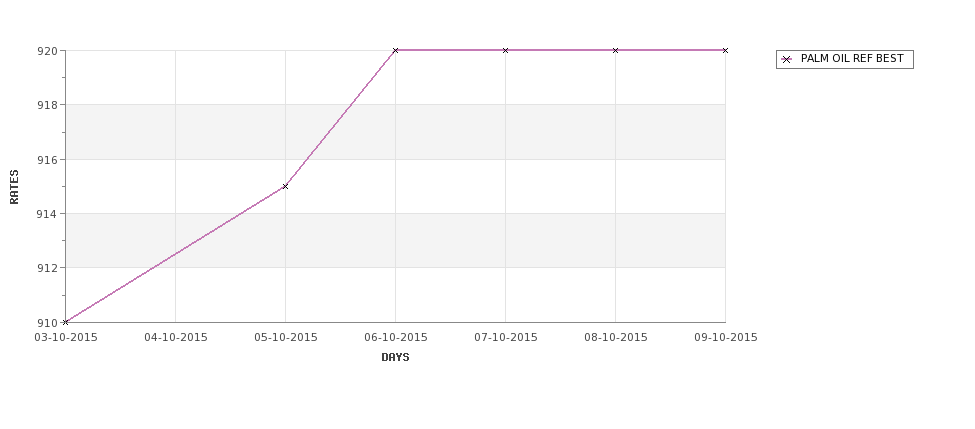Click the 914 y-axis tick label
Screen dimensions: 975x429
[47, 214]
